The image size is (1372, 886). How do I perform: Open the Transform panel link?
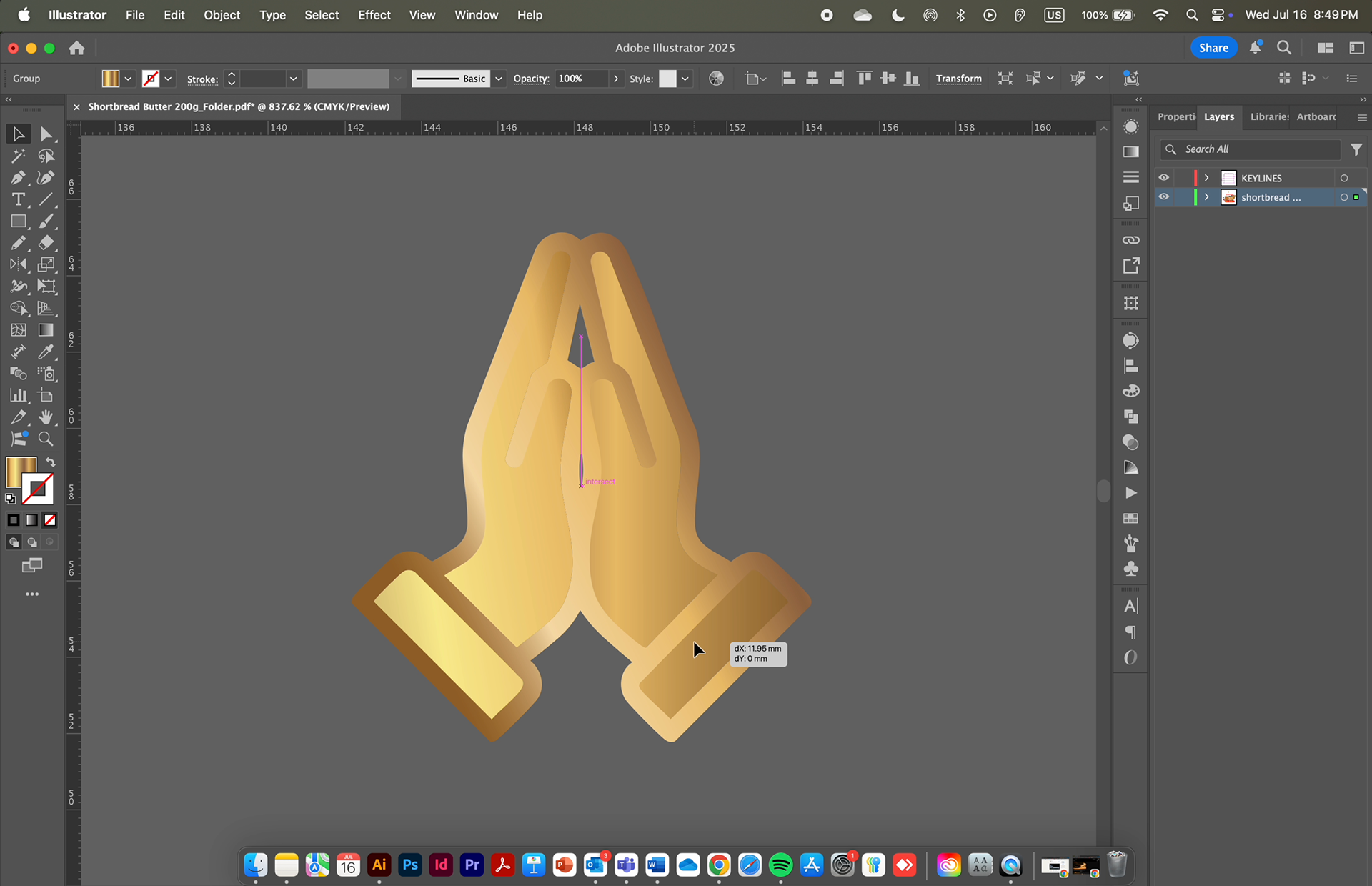[x=958, y=79]
